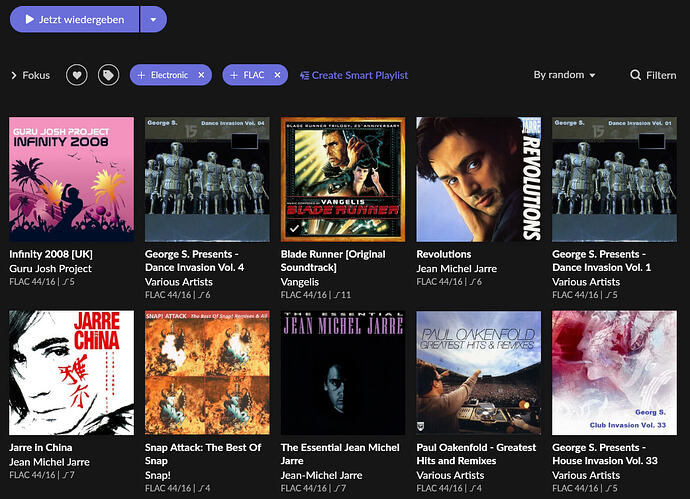Open Club Invasion Vol. 33 album cover

(614, 373)
